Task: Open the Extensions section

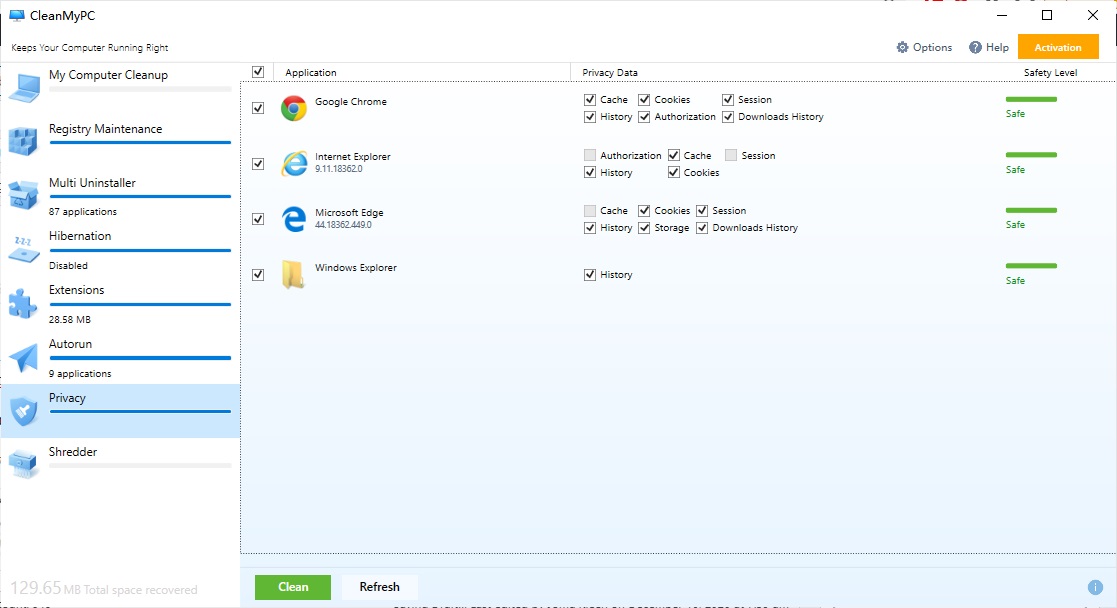Action: pyautogui.click(x=76, y=290)
